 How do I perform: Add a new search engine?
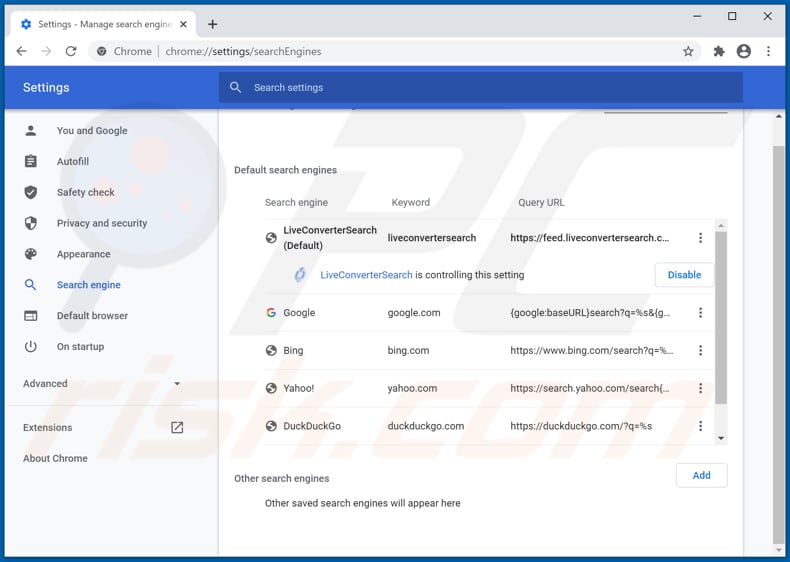click(701, 475)
